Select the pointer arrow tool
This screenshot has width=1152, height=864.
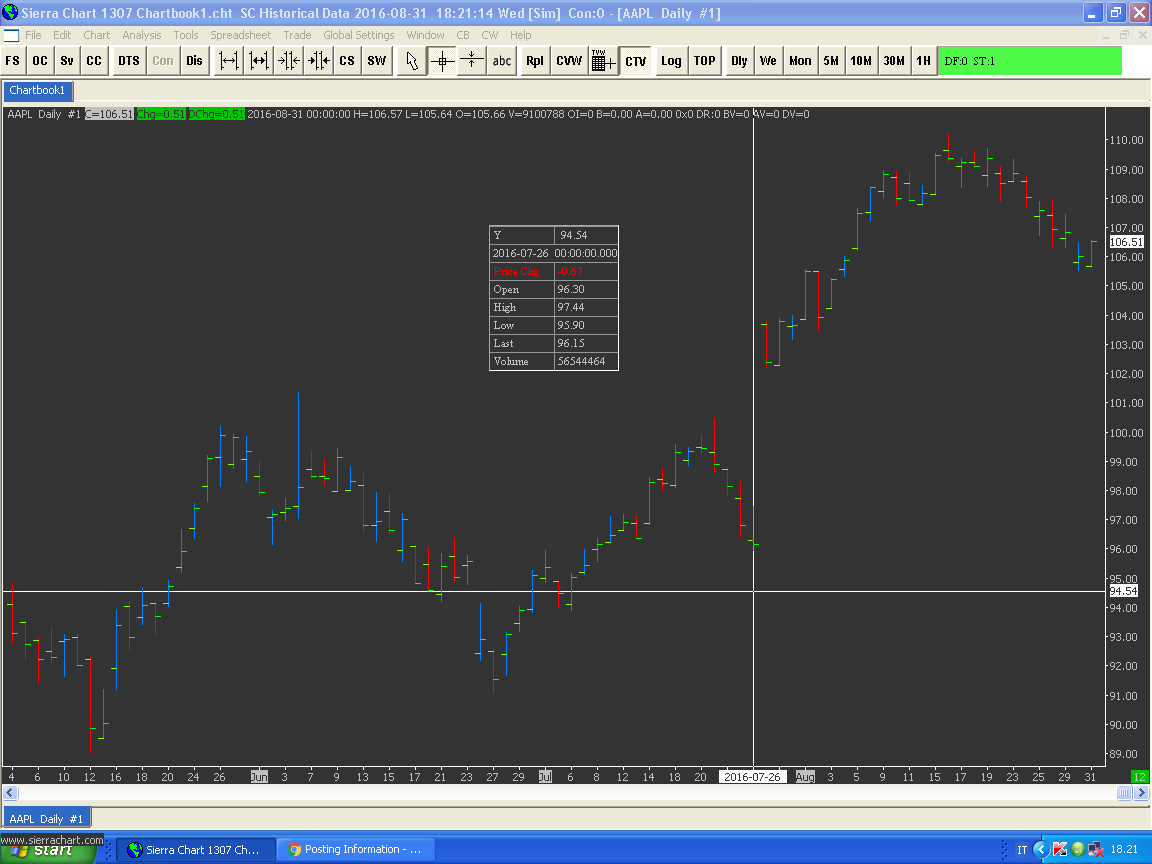coord(412,61)
